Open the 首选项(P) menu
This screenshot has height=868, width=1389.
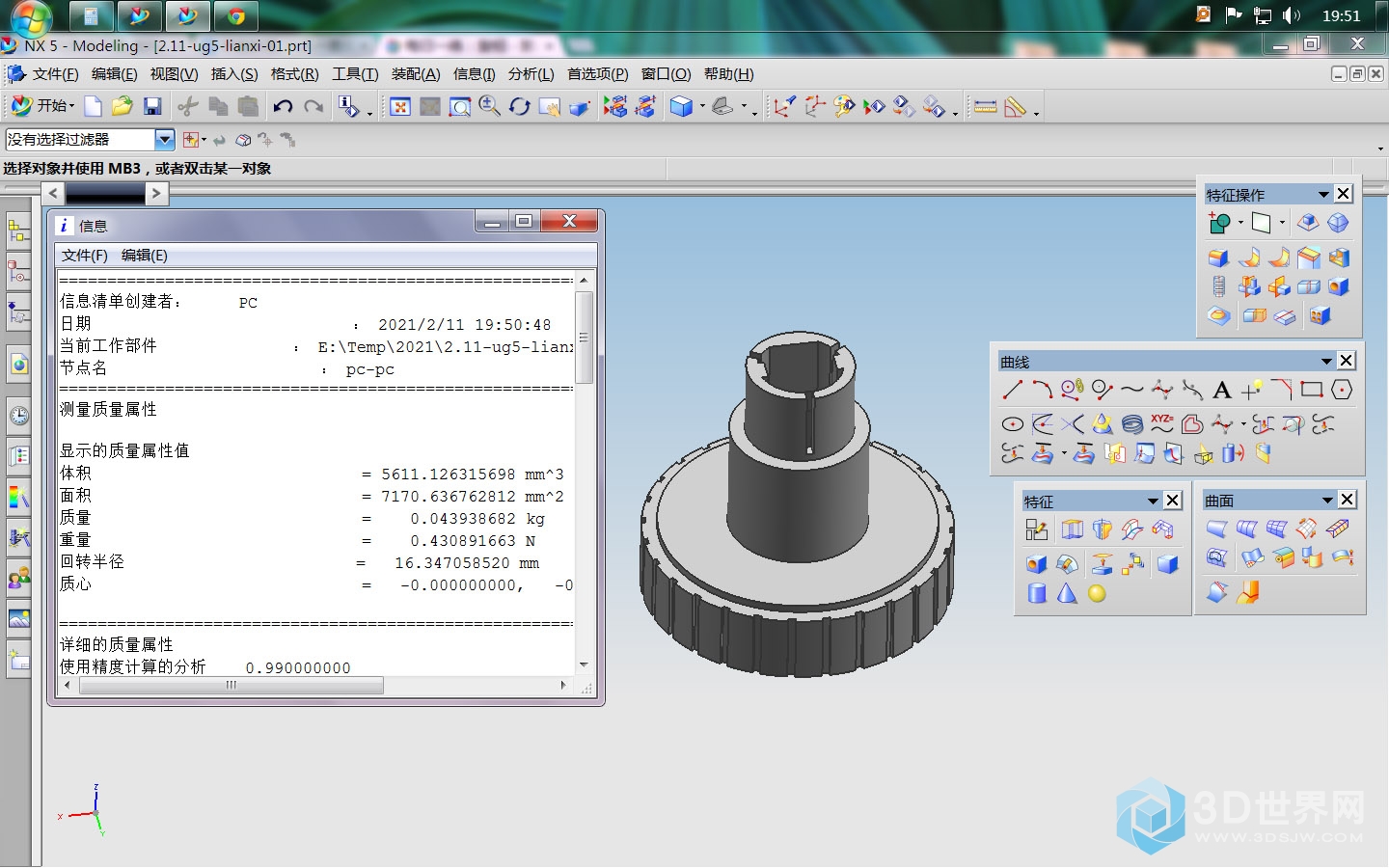(597, 74)
